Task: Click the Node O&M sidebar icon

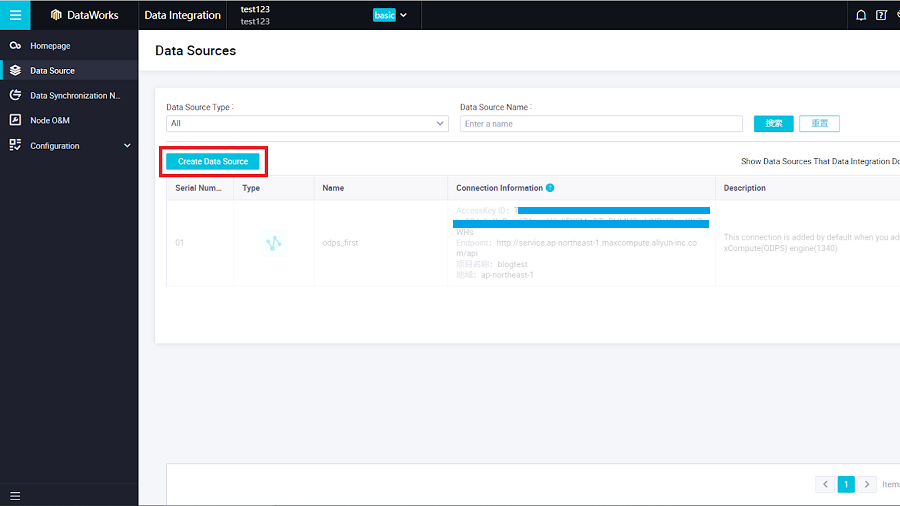Action: 15,120
